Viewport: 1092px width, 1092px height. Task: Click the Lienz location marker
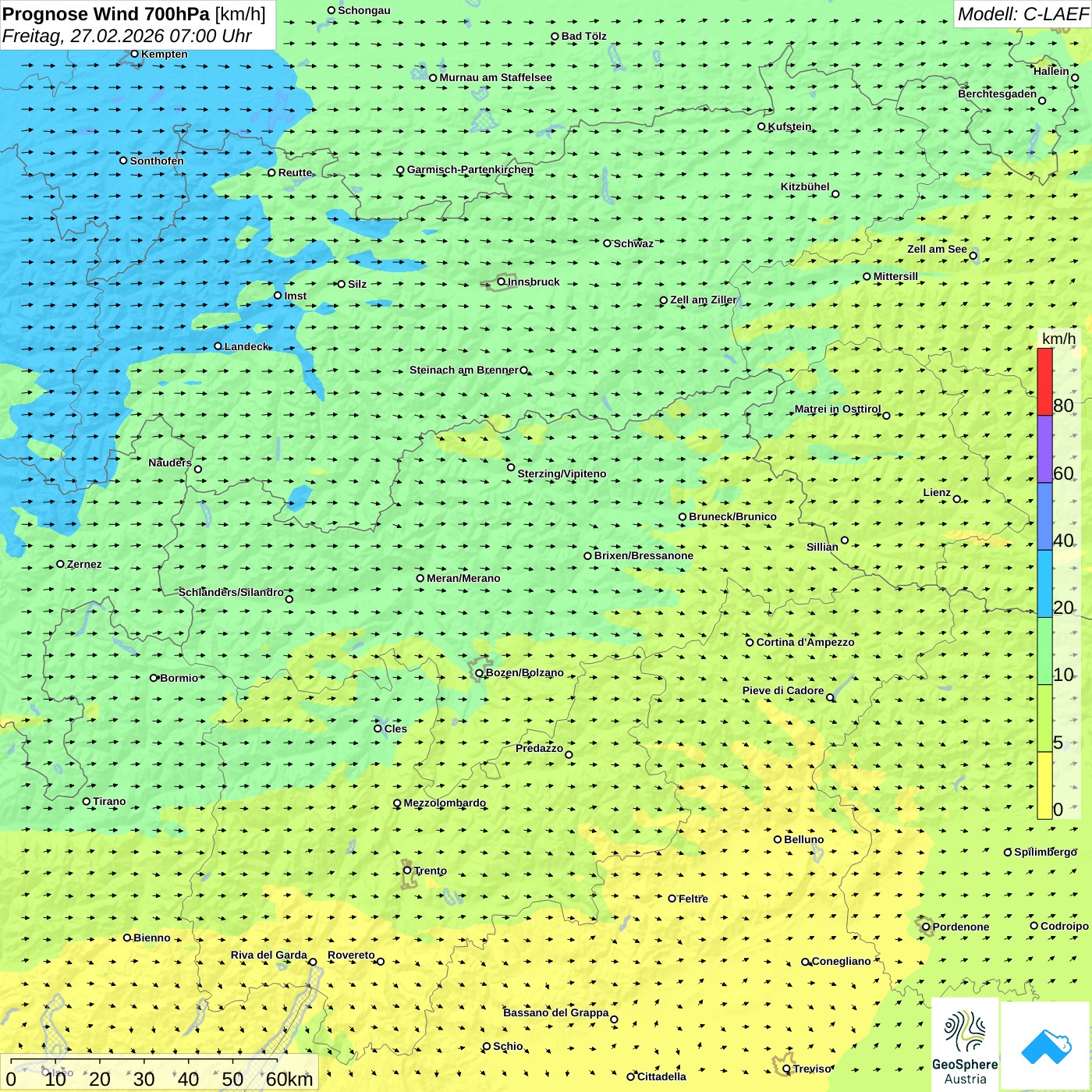(x=957, y=499)
